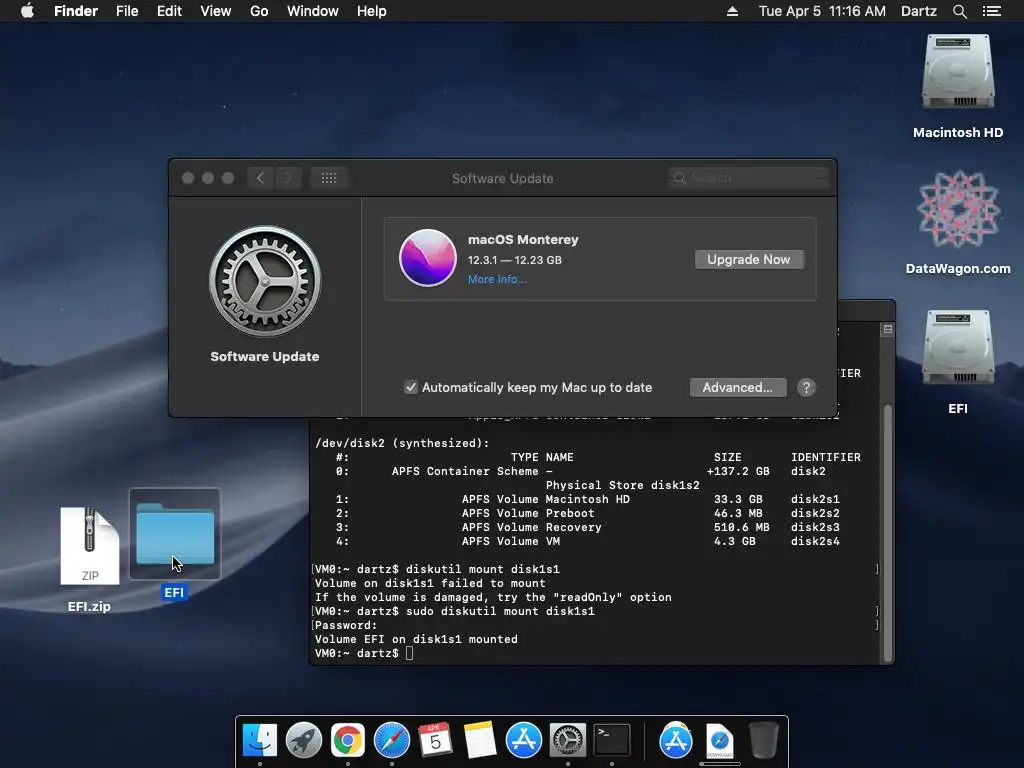The image size is (1024, 768).
Task: Open Terminal icon in the Dock
Action: point(611,741)
